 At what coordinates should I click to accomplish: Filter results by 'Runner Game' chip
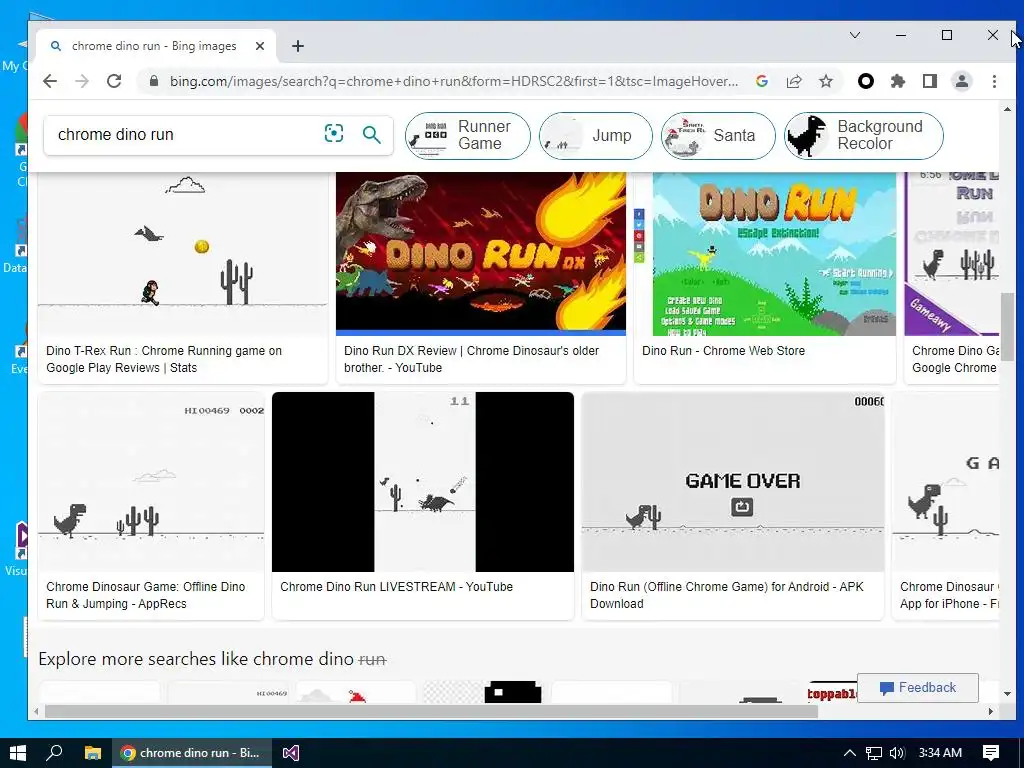(468, 135)
